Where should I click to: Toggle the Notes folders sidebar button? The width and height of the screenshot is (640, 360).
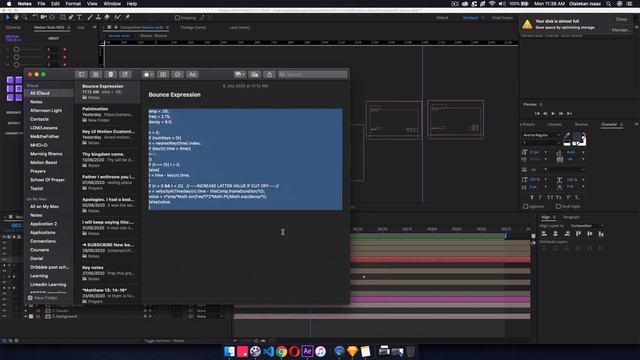pos(81,74)
